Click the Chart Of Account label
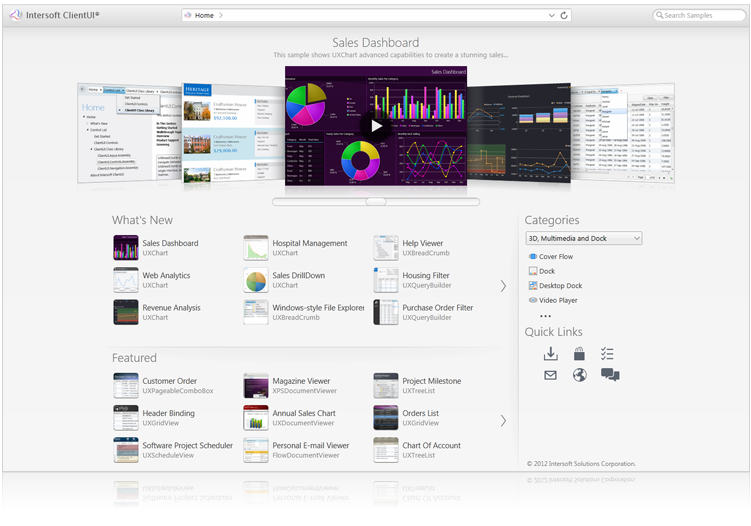This screenshot has height=526, width=751. 432,445
